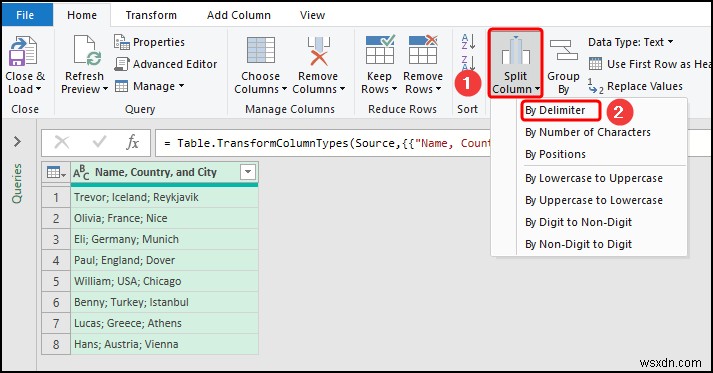The height and width of the screenshot is (373, 713).
Task: Click the Remove Columns icon
Action: click(x=318, y=51)
